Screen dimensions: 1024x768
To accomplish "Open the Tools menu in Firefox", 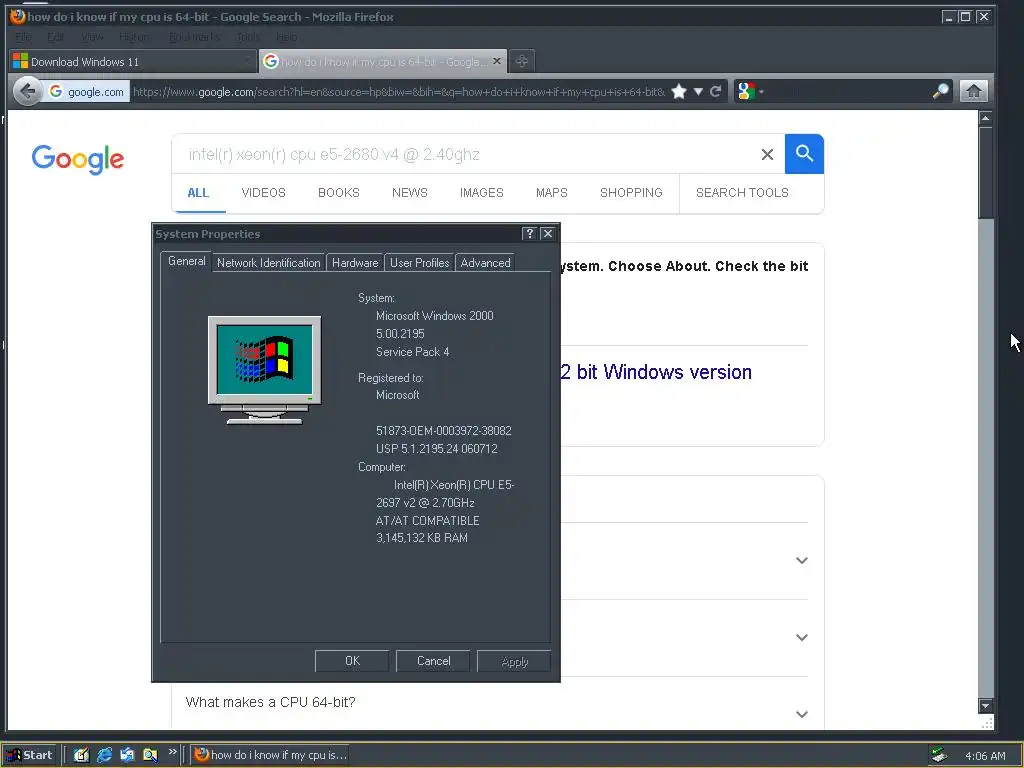I will [x=248, y=37].
